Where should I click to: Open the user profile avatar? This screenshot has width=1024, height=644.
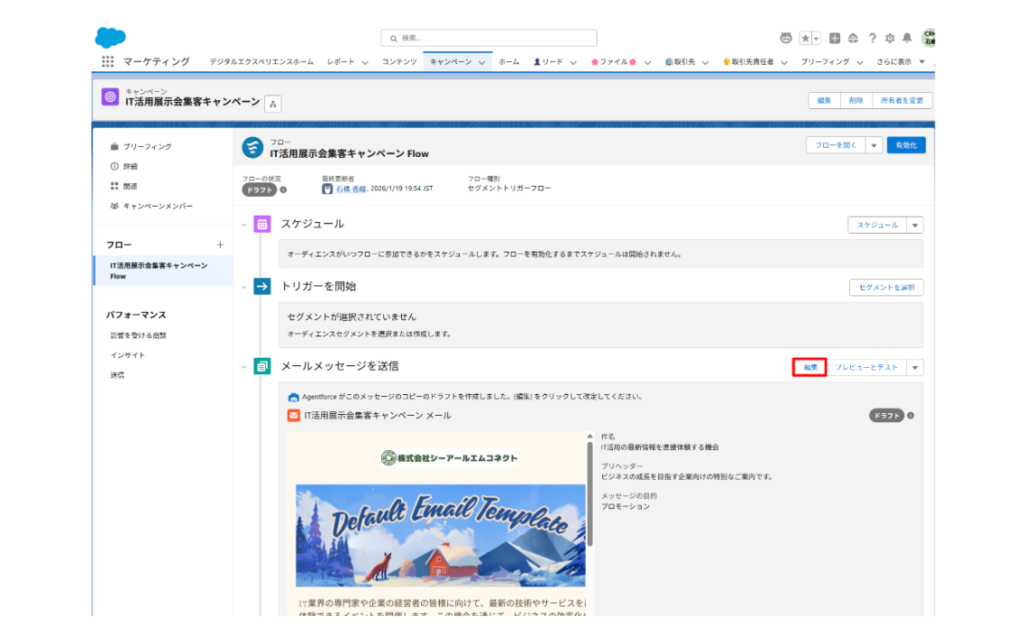click(929, 38)
